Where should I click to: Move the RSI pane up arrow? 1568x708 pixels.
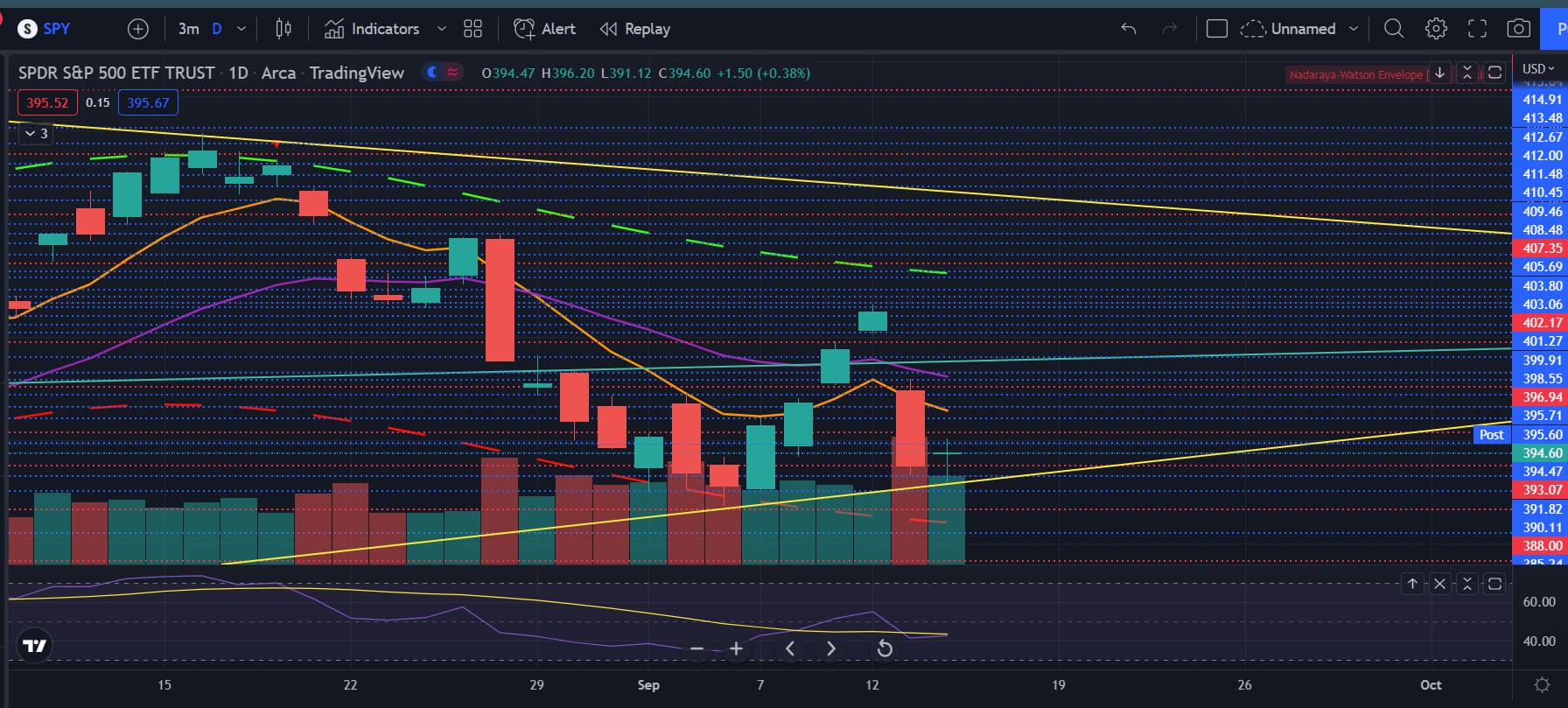(x=1412, y=583)
